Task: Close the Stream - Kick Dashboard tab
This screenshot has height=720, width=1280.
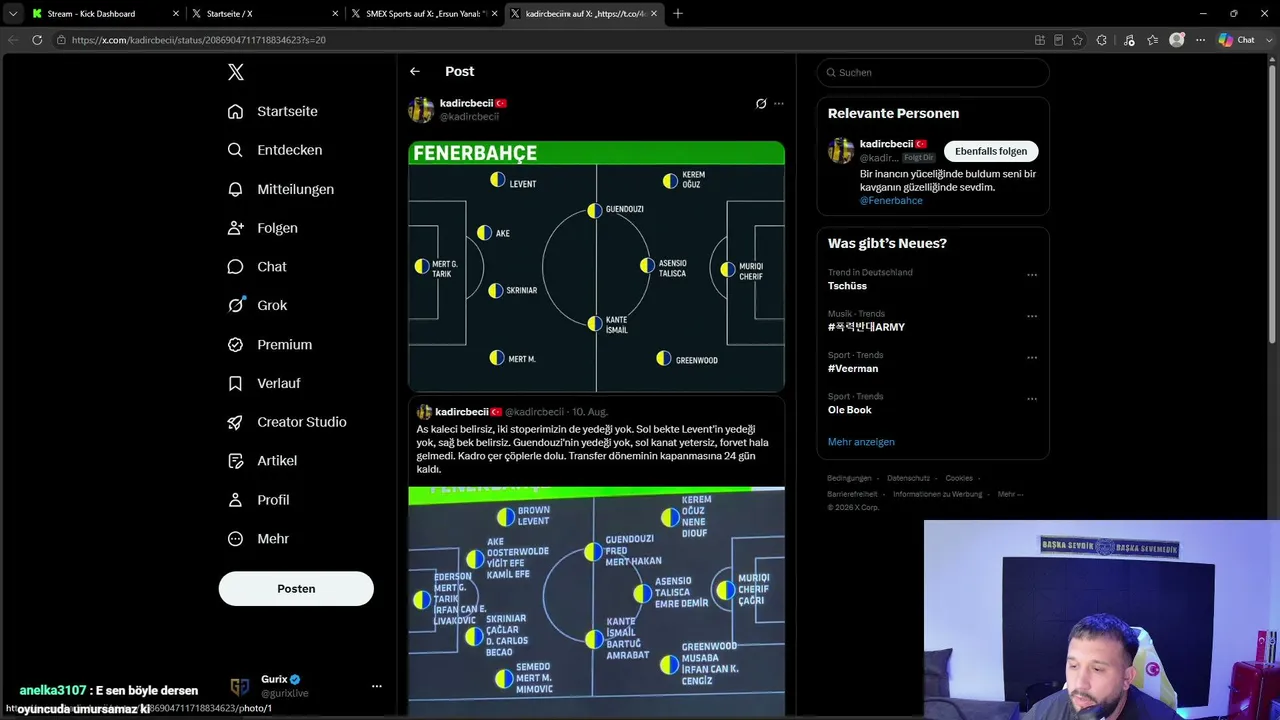Action: [x=176, y=14]
